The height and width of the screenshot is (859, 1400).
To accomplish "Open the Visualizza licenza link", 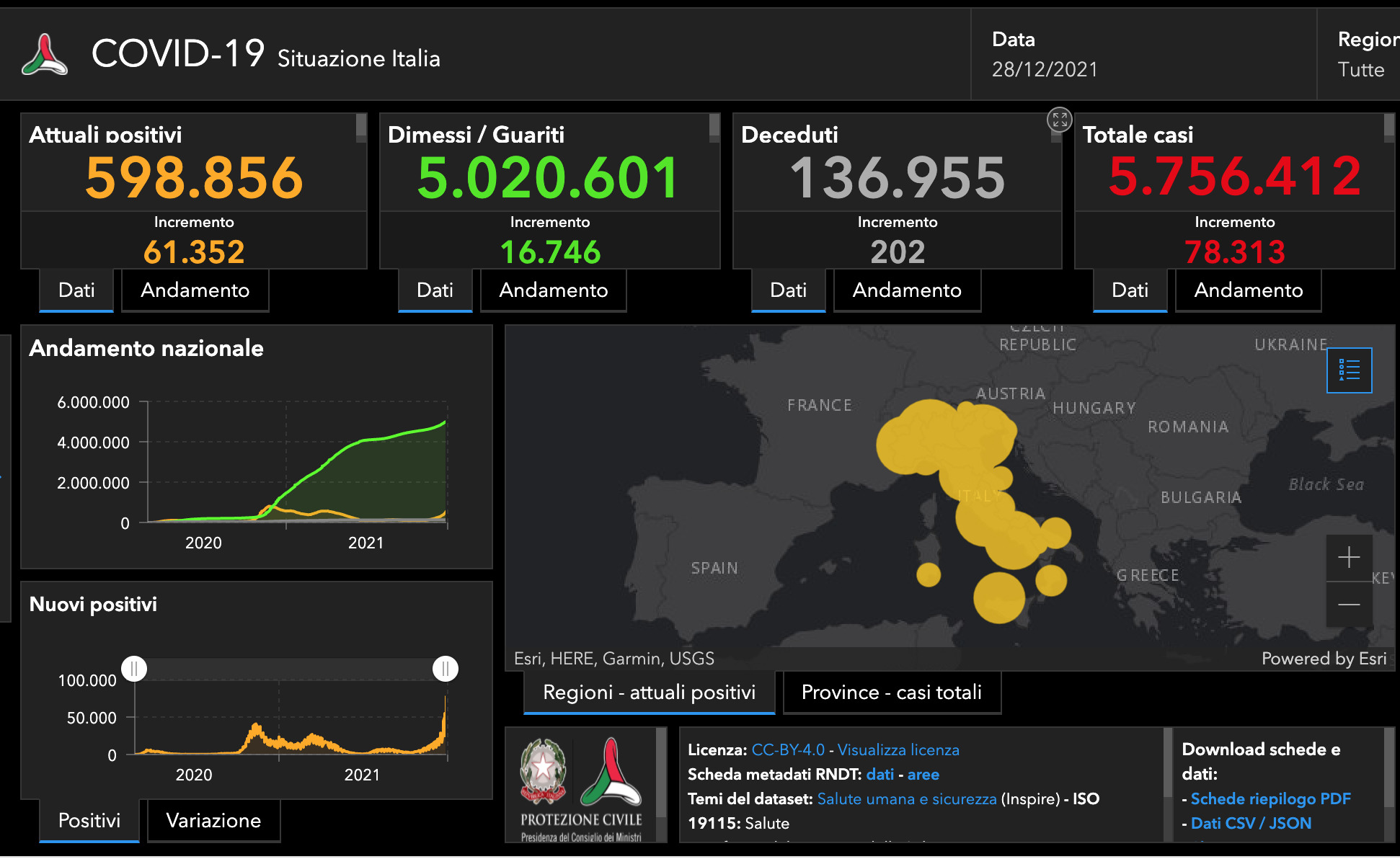I will point(898,750).
